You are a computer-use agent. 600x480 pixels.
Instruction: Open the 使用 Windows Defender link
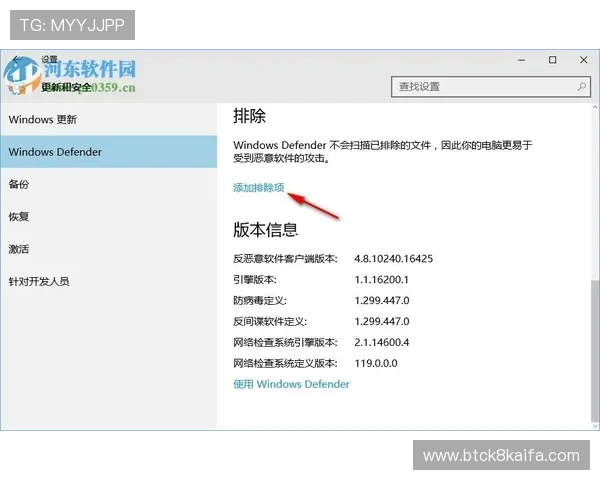(291, 384)
